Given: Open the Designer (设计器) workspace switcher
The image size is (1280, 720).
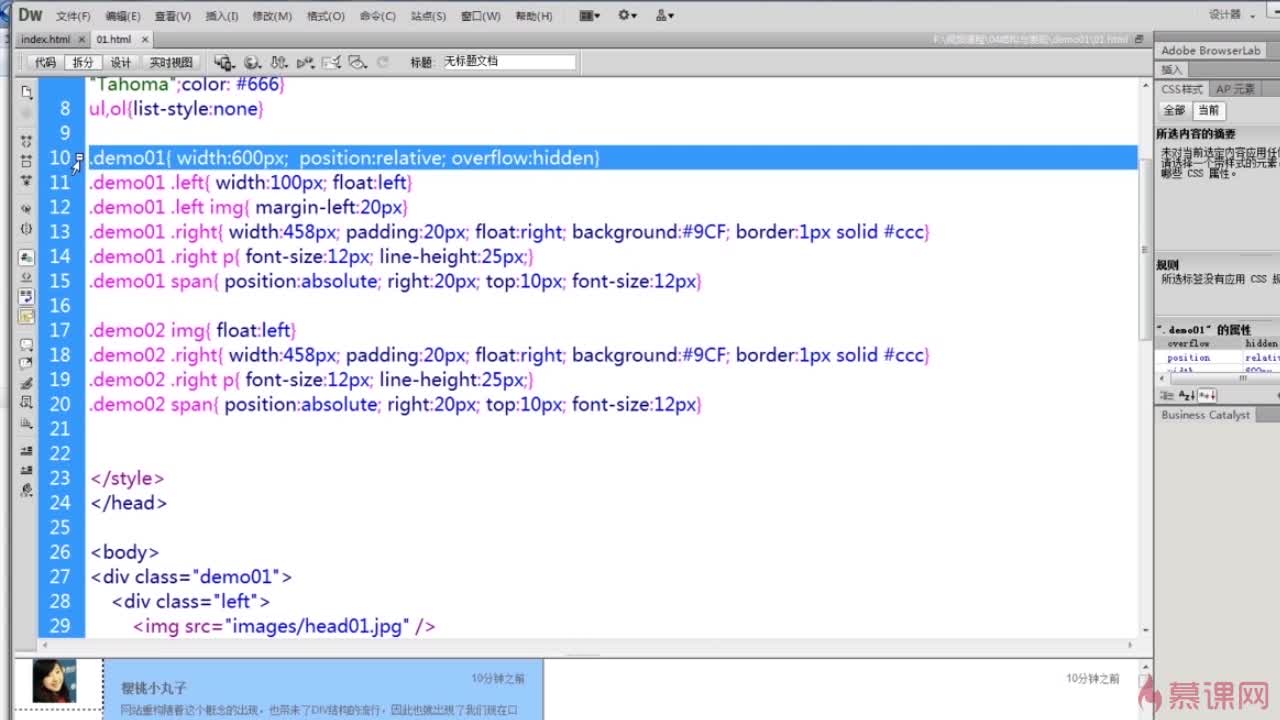Looking at the screenshot, I should (x=1231, y=15).
